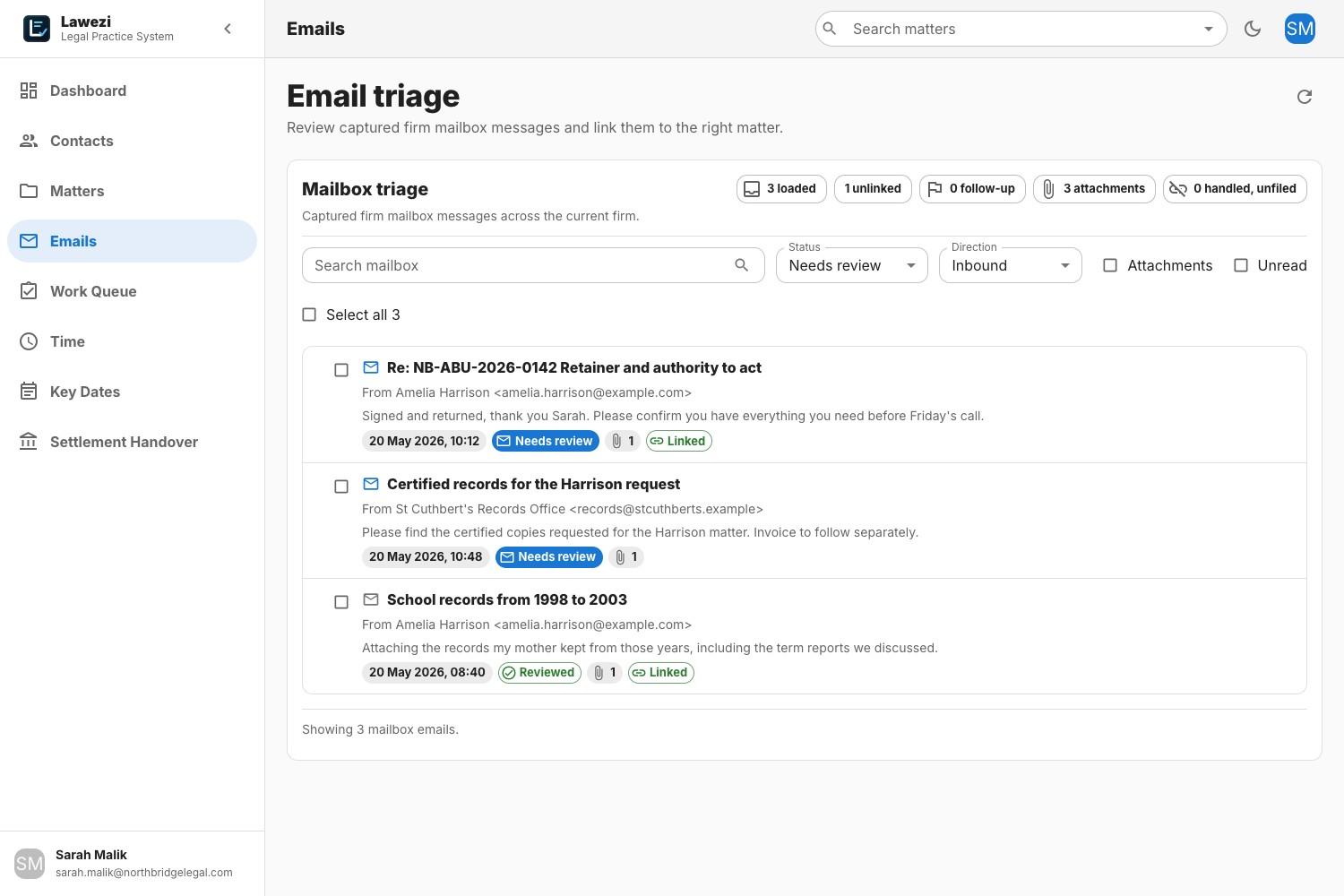Viewport: 1344px width, 896px height.
Task: Click the 20 May 2026, 10:12 timestamp
Action: point(426,441)
